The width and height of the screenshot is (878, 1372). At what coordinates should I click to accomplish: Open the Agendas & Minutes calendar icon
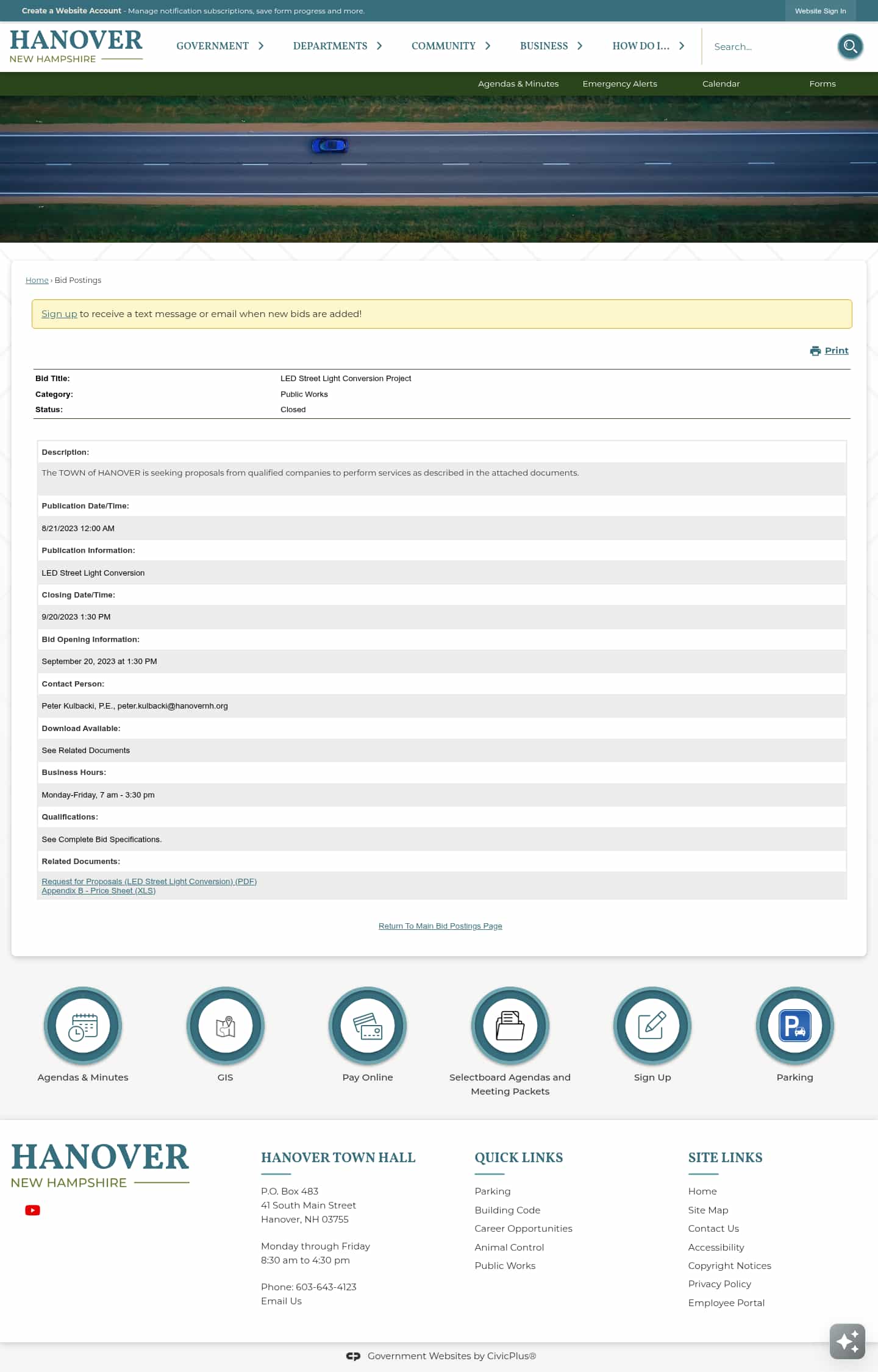point(83,1026)
